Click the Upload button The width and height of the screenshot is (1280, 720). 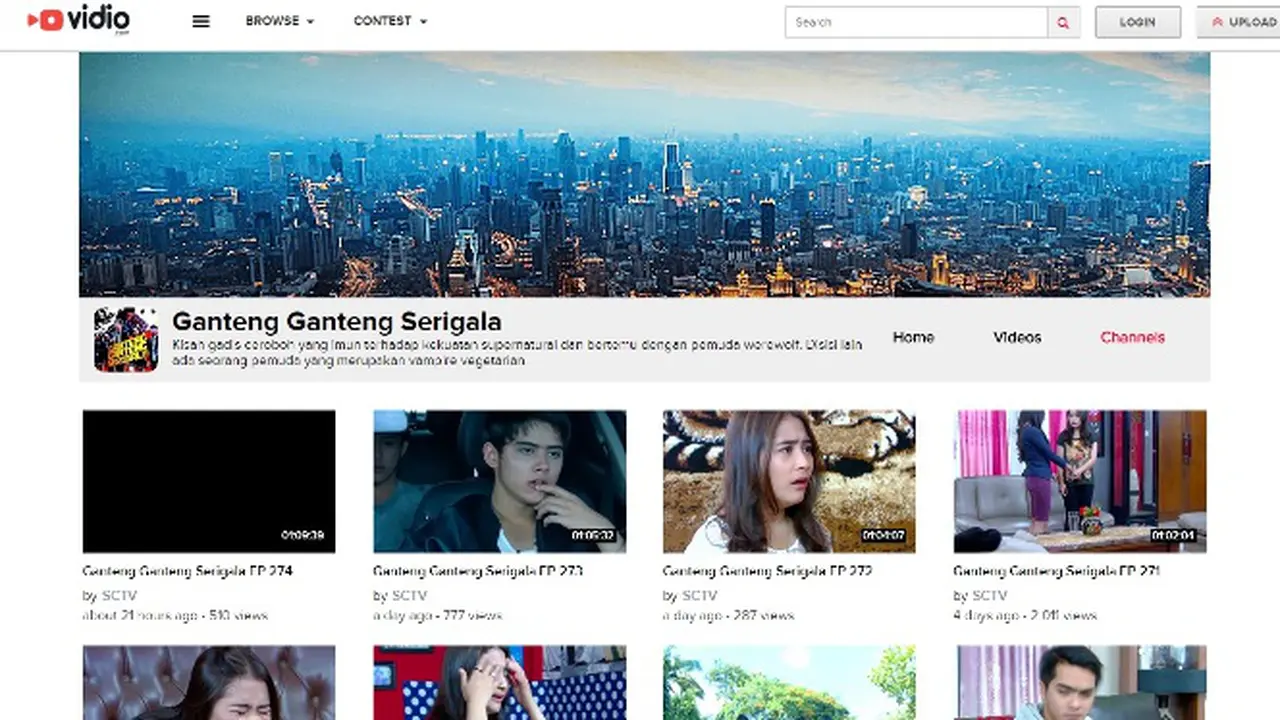point(1240,22)
